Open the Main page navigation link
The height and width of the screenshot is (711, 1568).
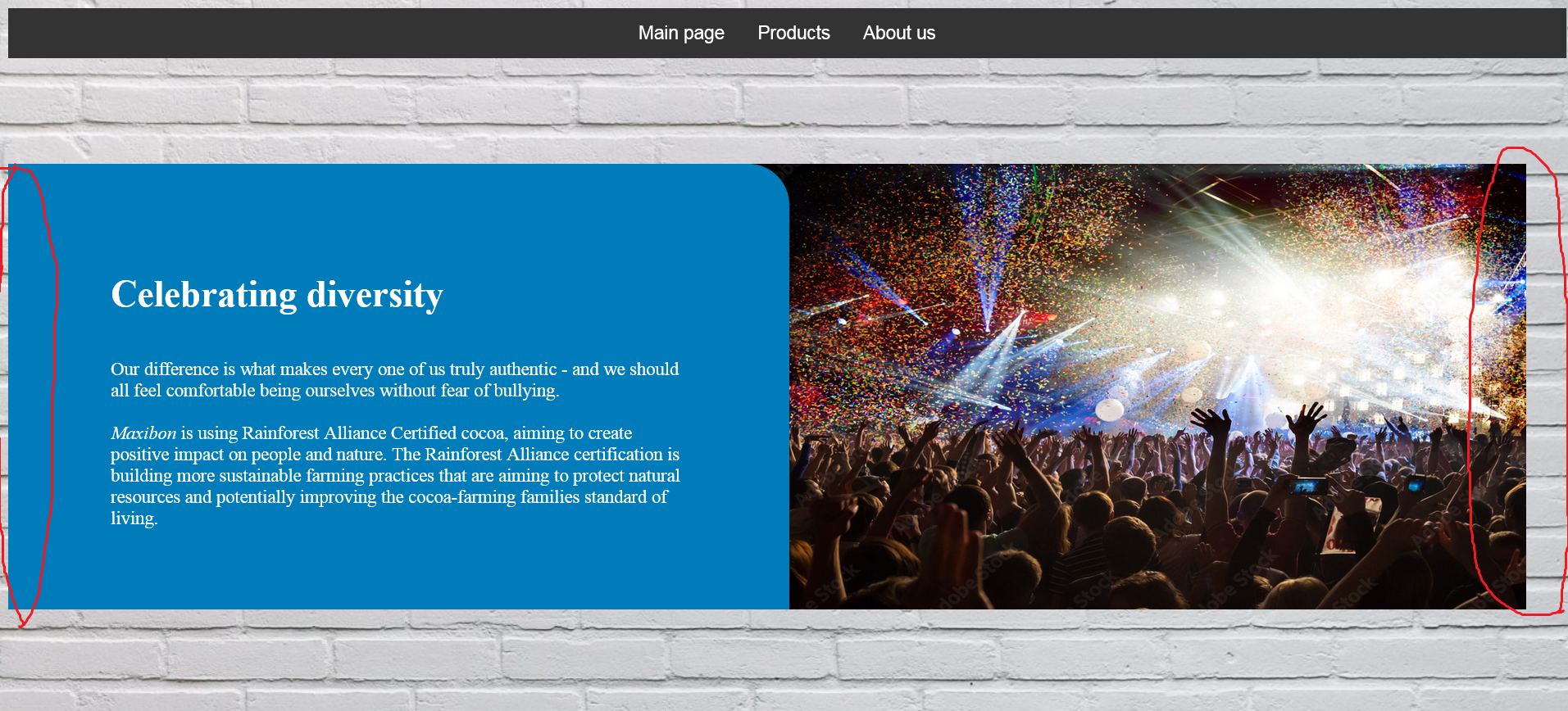681,33
